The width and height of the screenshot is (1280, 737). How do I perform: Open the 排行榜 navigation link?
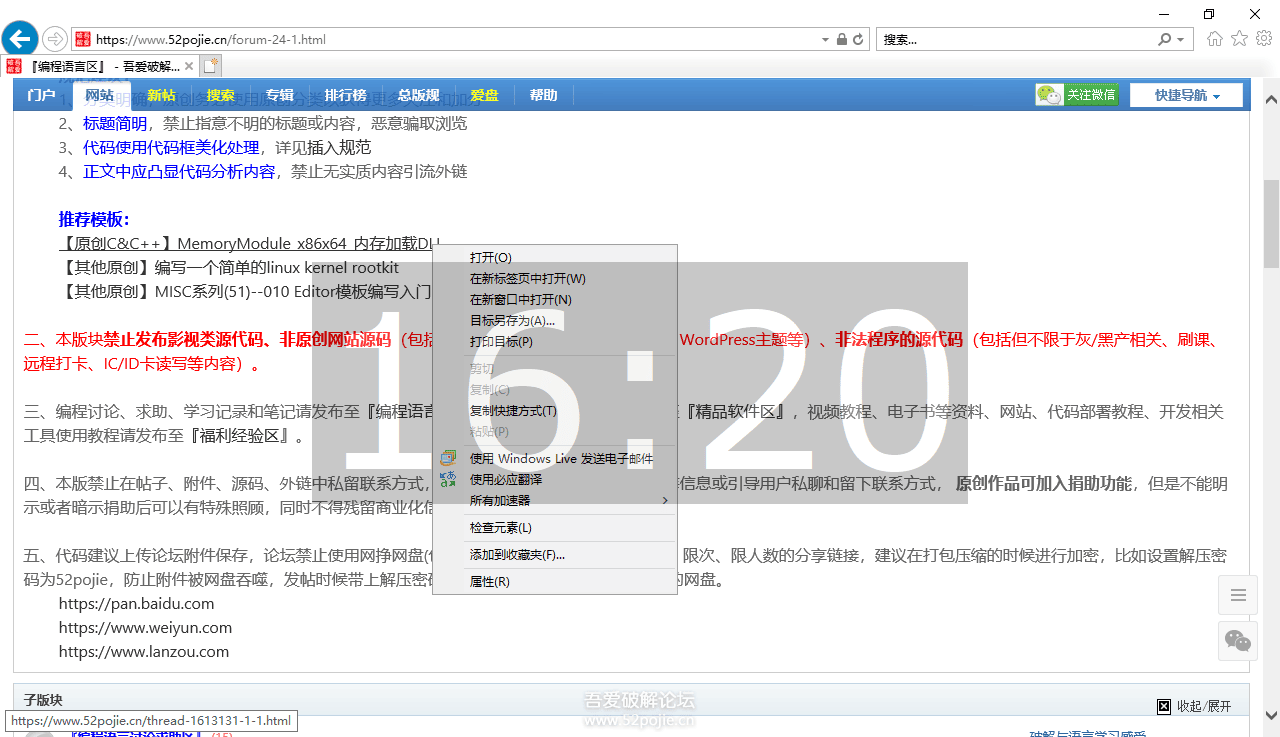(345, 96)
